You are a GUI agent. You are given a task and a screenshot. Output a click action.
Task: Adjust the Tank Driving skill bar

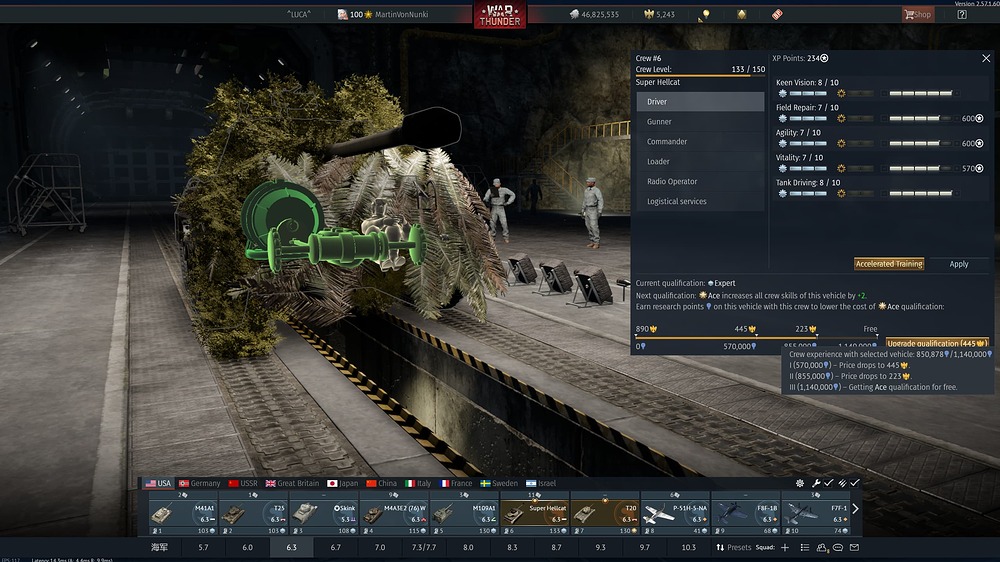920,193
